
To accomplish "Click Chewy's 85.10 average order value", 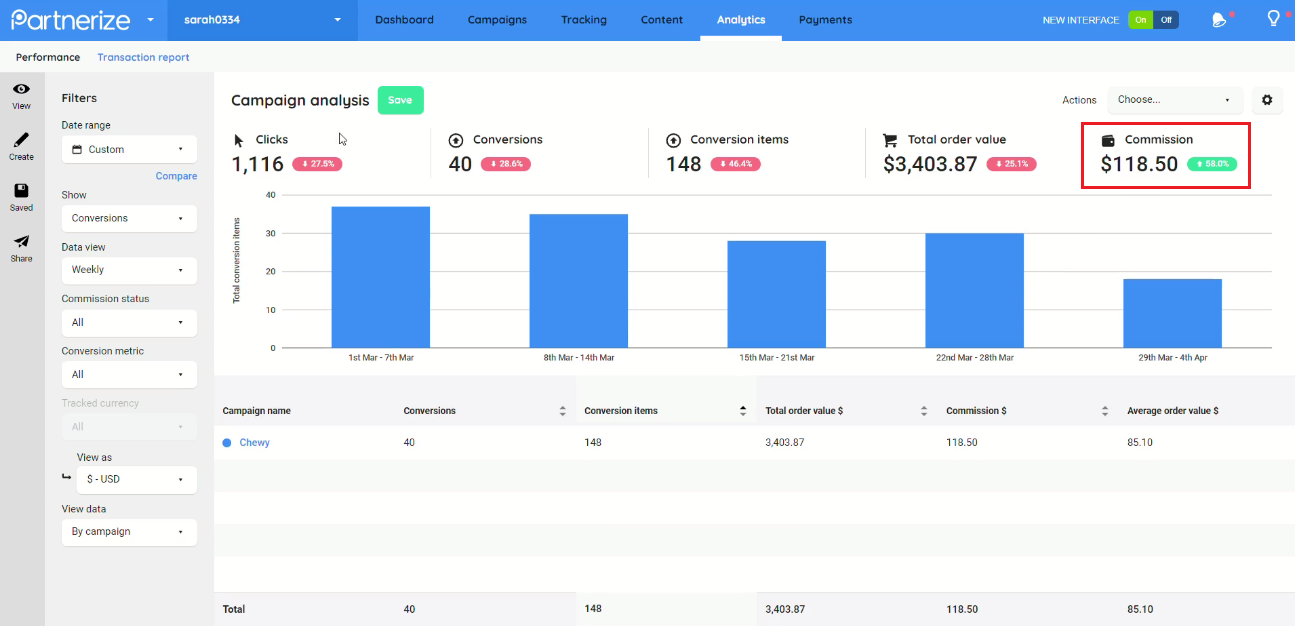I will tap(1140, 442).
